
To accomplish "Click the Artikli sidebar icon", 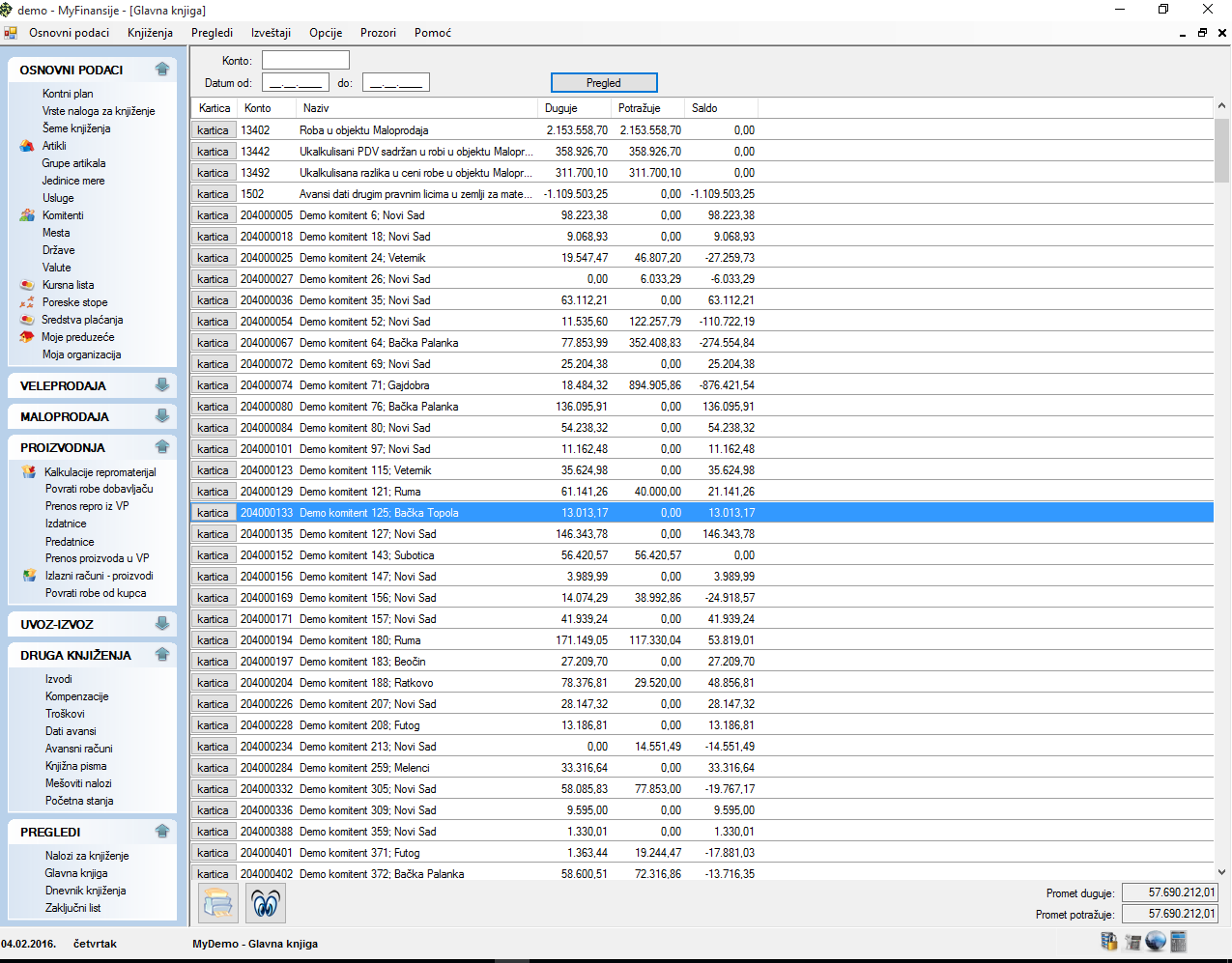I will [x=27, y=146].
